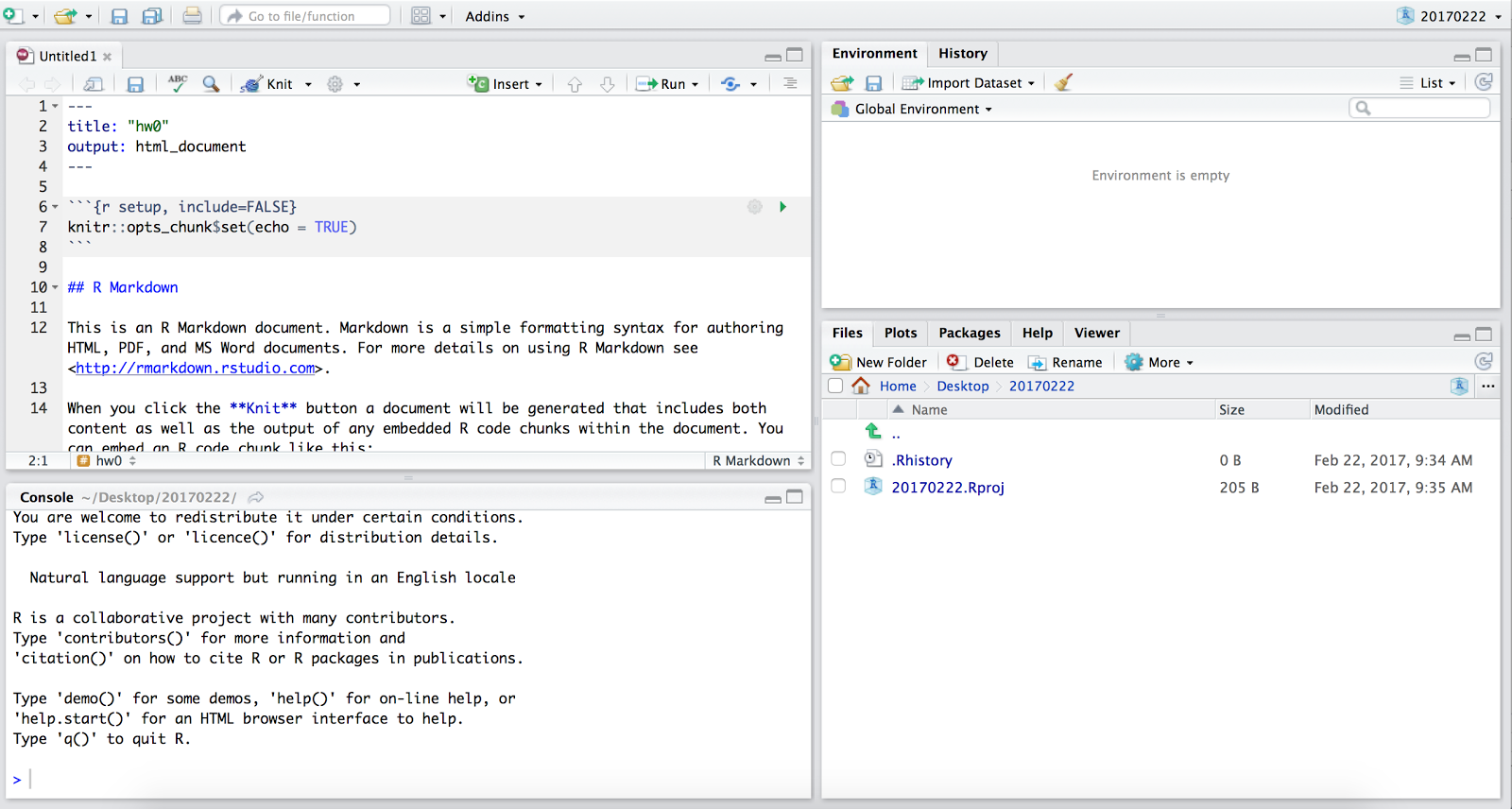Refresh the Files pane listing
Image resolution: width=1512 pixels, height=809 pixels.
click(x=1484, y=362)
